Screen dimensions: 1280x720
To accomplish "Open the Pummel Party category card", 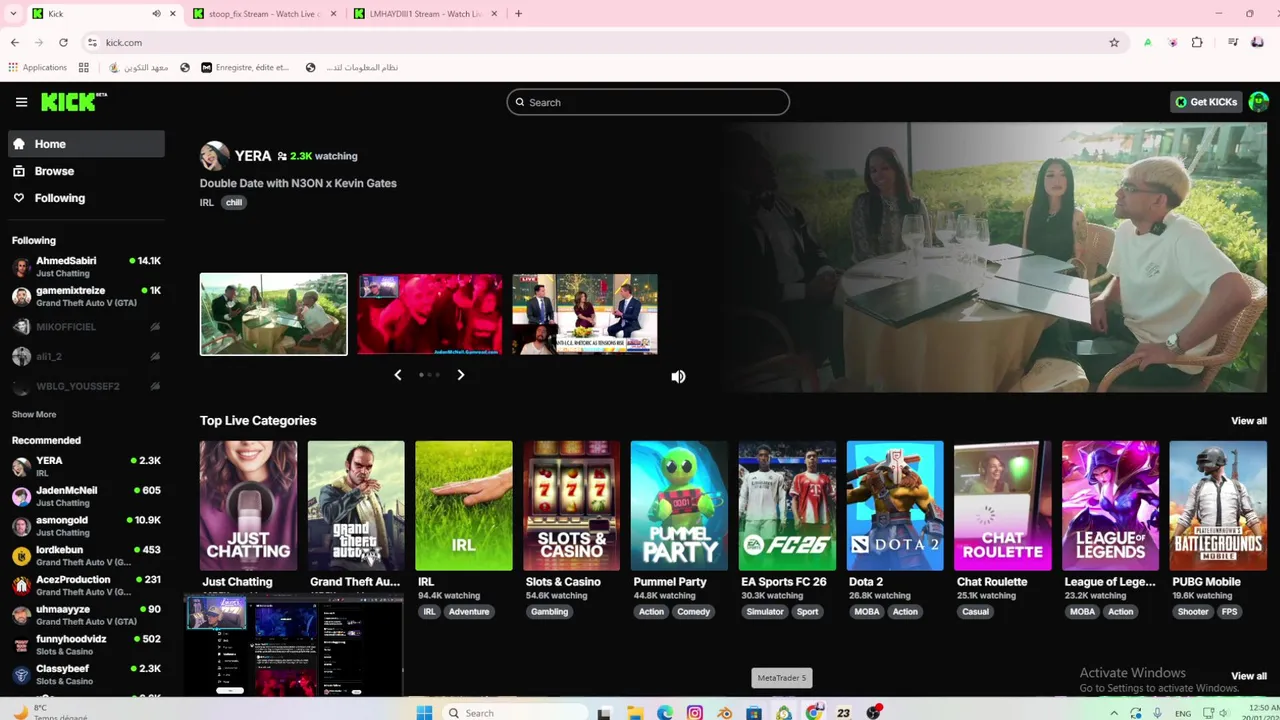I will [x=680, y=506].
